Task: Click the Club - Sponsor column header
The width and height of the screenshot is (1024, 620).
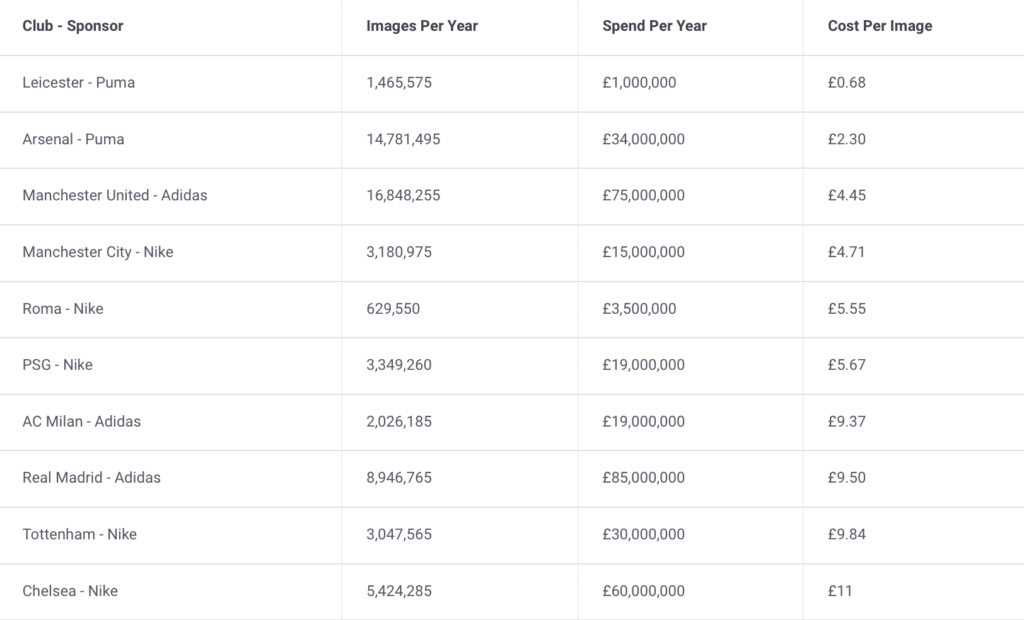Action: (x=73, y=26)
